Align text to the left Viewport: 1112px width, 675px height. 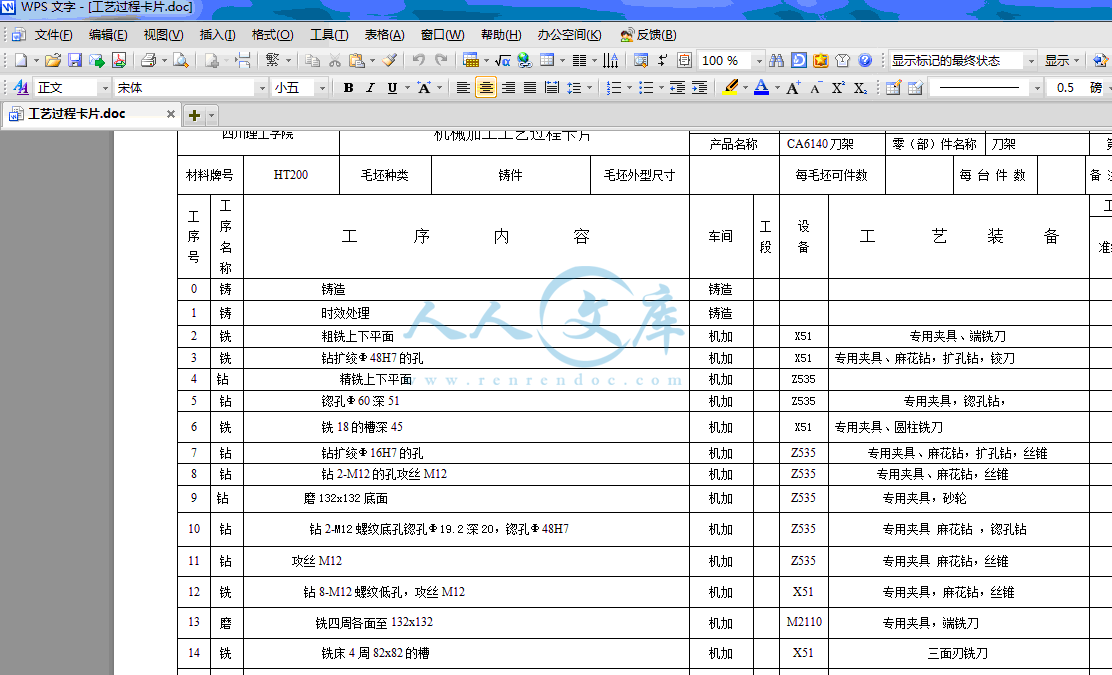463,88
